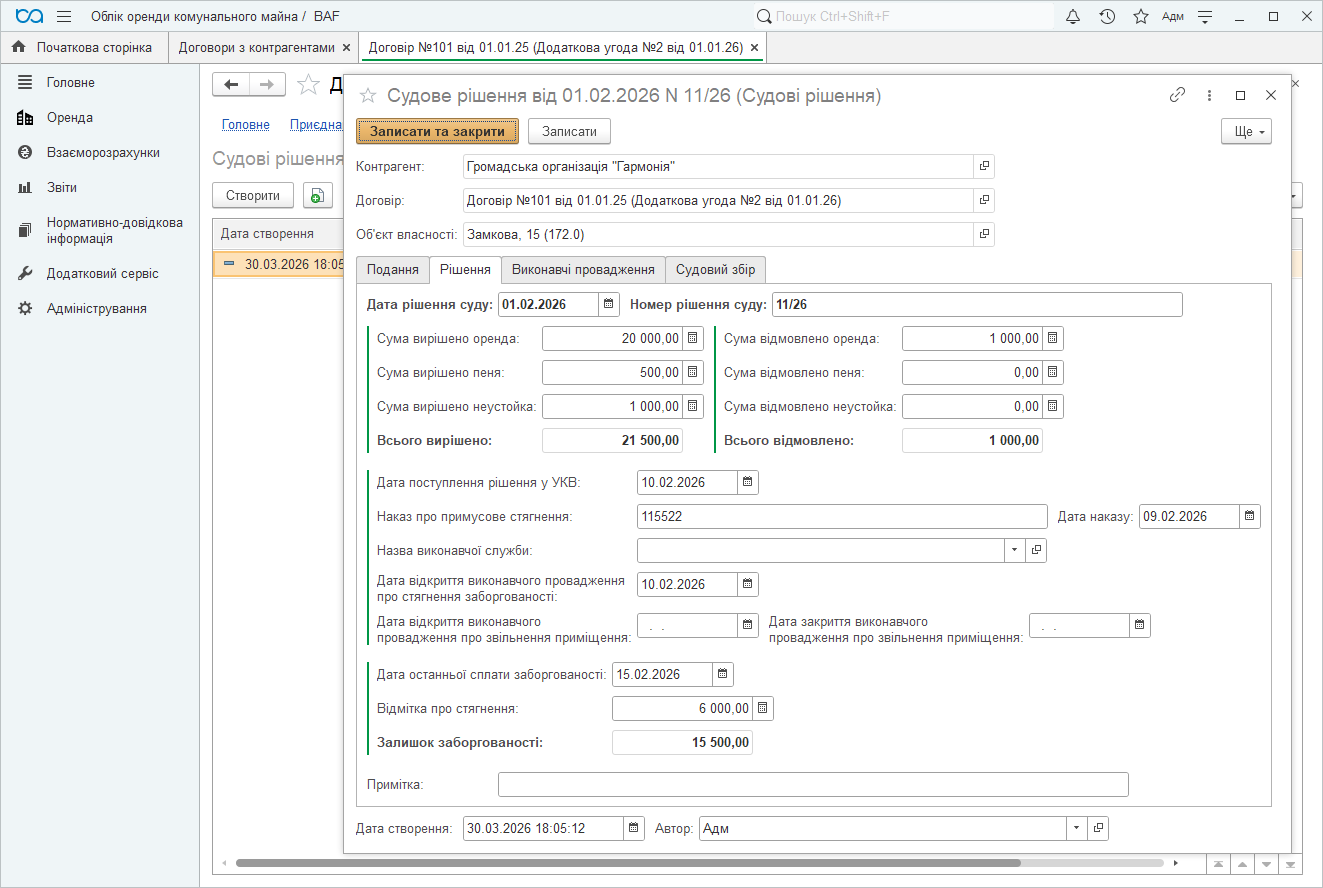Open the Взаєморозрахунки sidebar section
Screen dimensions: 1323x888
click(x=103, y=153)
